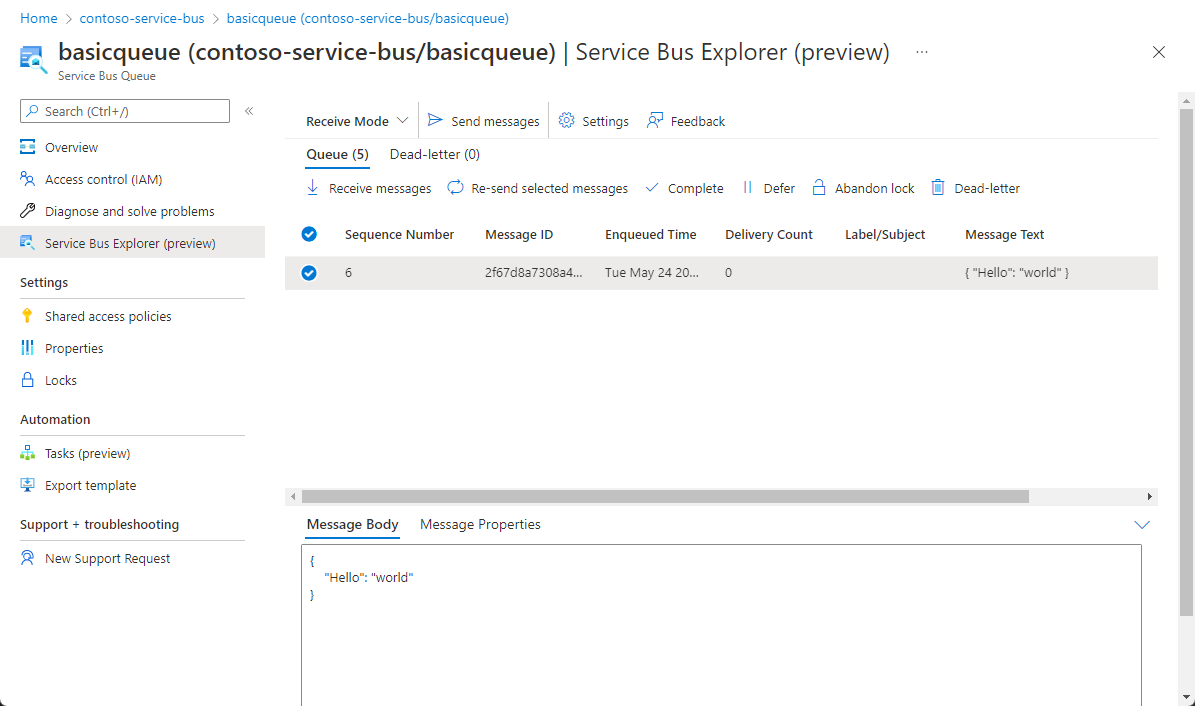Screen dimensions: 1195x706
Task: Click the Export template icon
Action: point(27,485)
